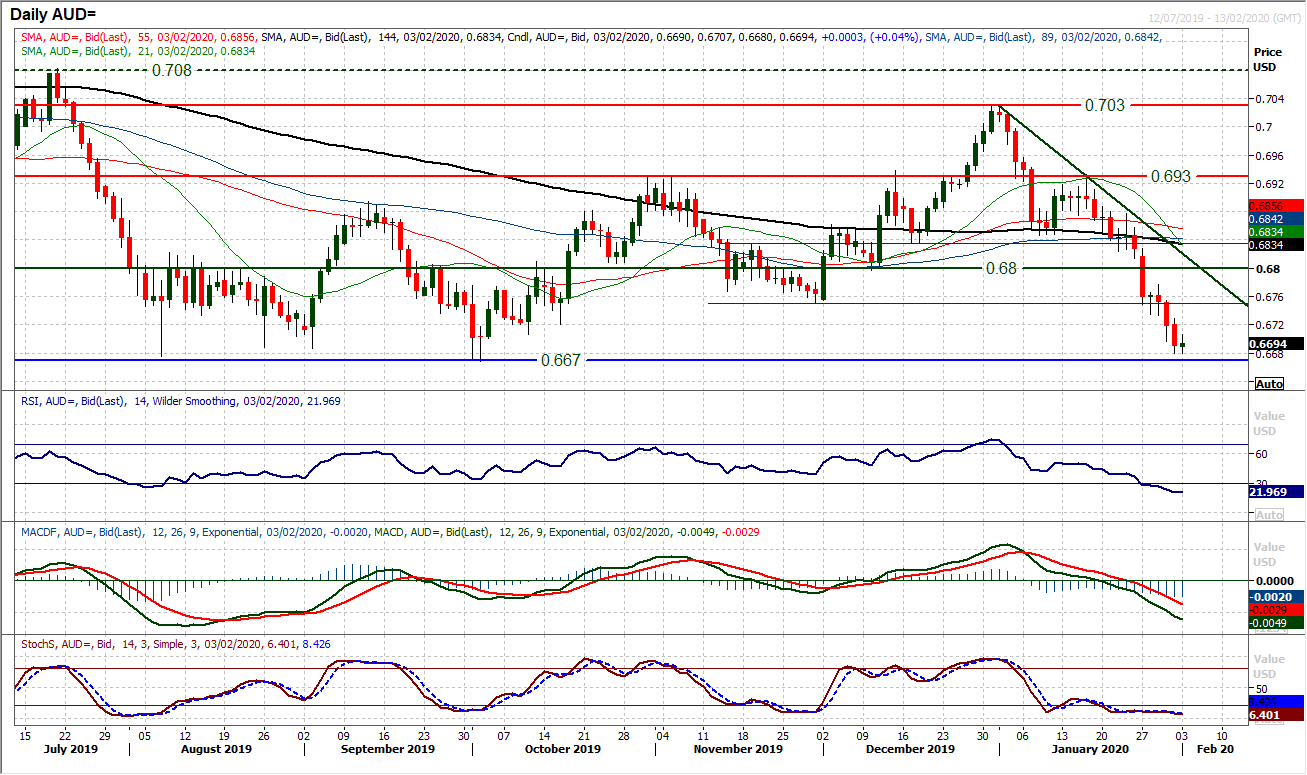Click the 21.969 RSI value tag

click(x=1278, y=491)
